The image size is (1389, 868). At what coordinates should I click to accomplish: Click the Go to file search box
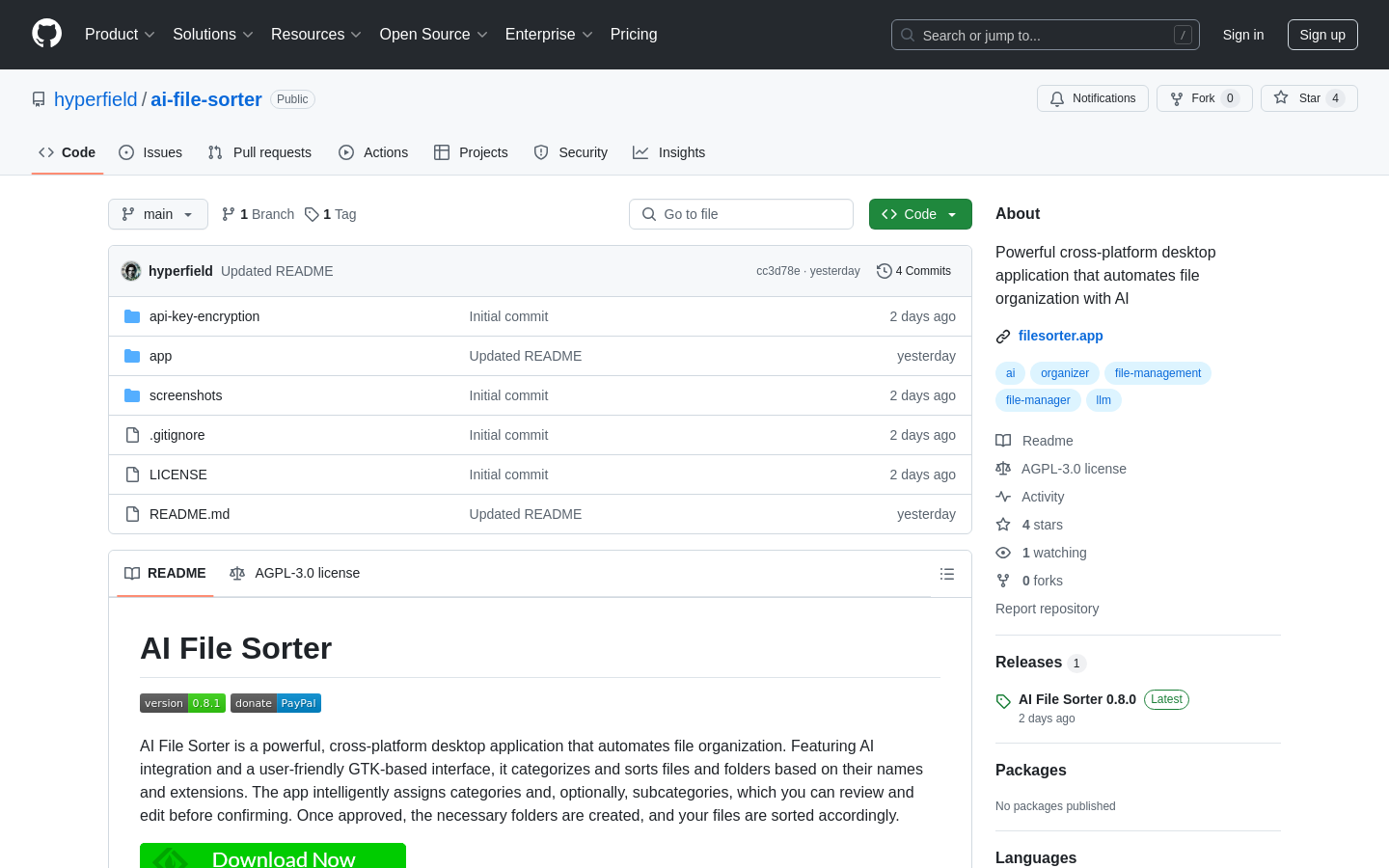coord(741,214)
